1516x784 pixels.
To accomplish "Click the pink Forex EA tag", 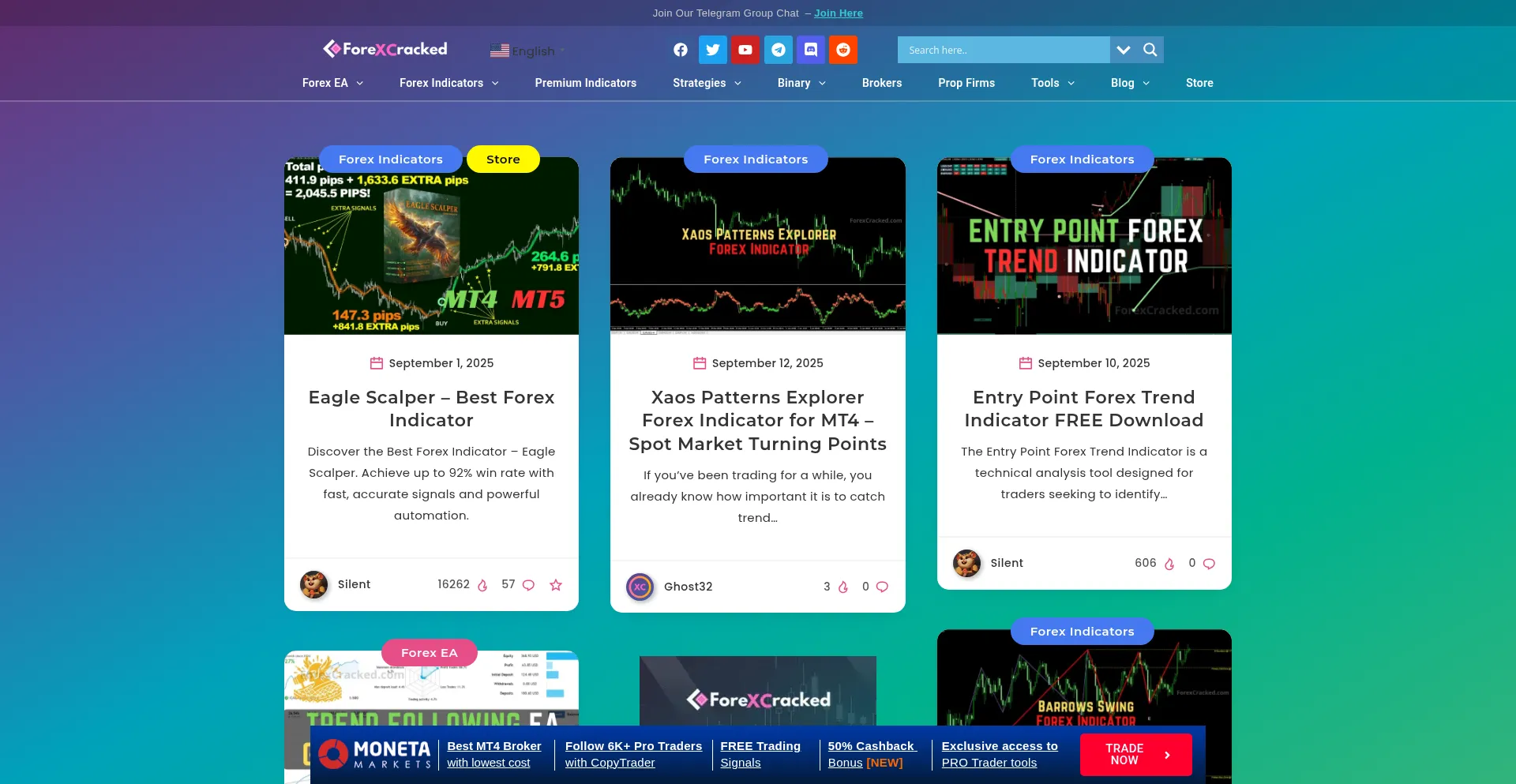I will (x=430, y=653).
